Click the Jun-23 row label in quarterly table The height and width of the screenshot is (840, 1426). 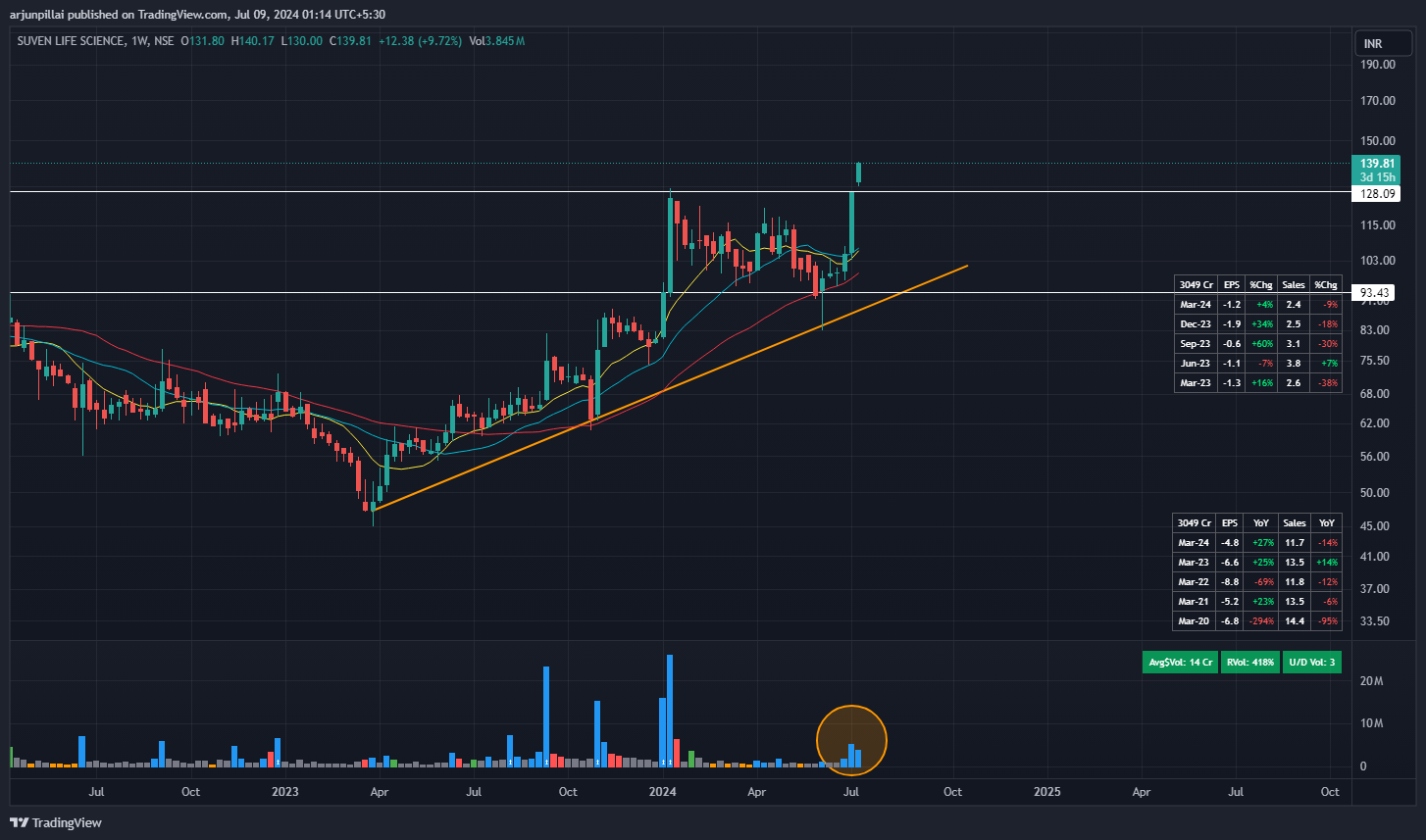[1196, 363]
